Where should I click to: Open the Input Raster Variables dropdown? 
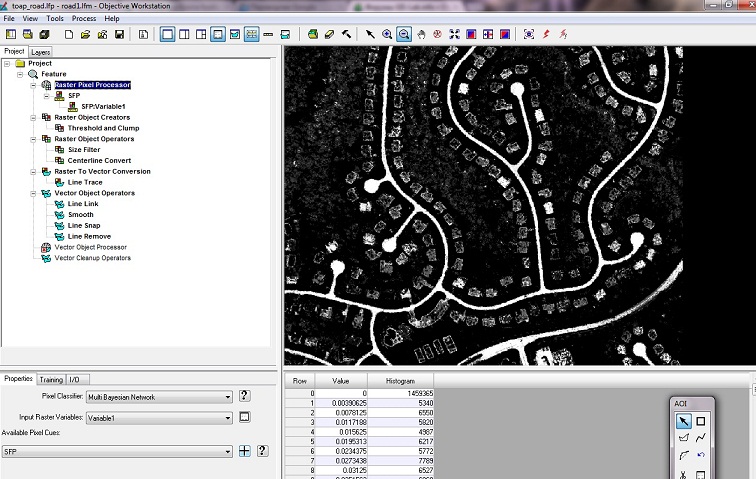[x=227, y=417]
